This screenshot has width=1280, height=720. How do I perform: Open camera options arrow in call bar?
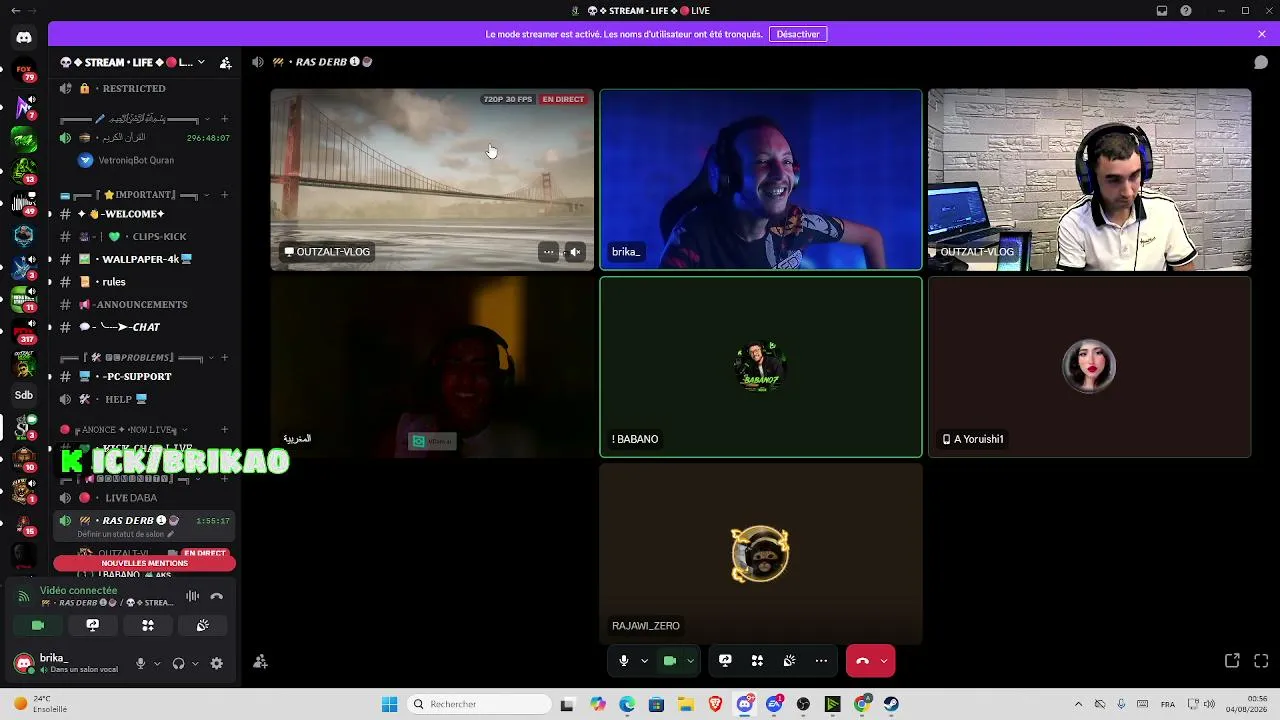tap(690, 661)
